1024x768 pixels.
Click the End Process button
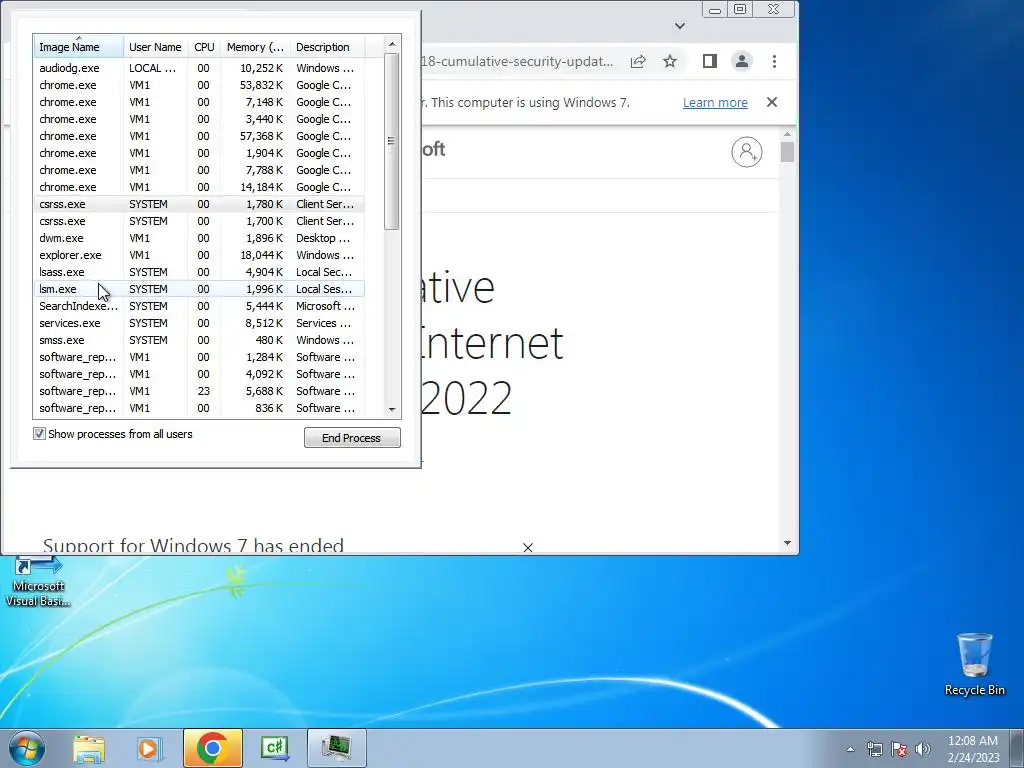[x=352, y=438]
